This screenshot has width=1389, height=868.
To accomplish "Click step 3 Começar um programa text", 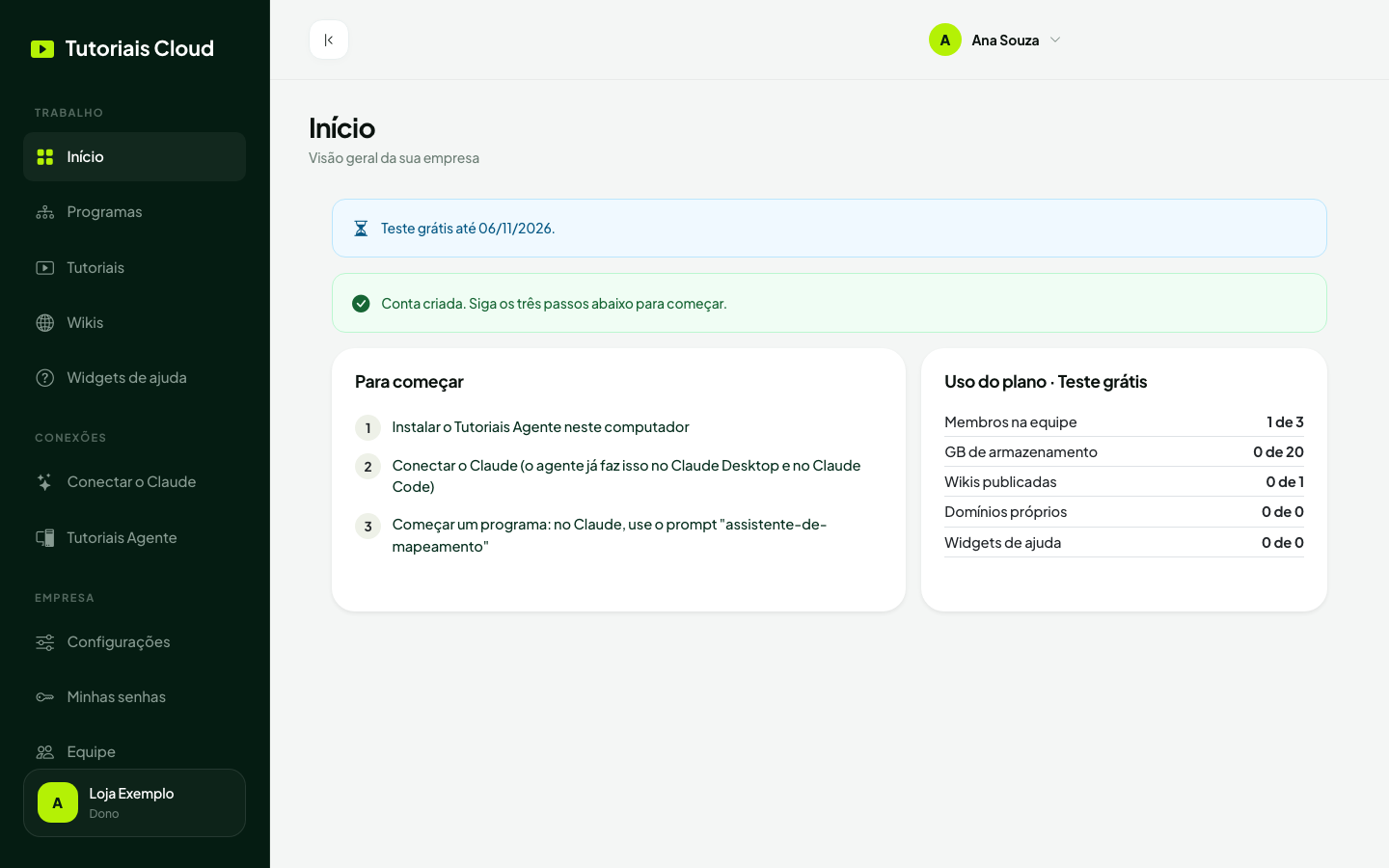I will pos(609,535).
